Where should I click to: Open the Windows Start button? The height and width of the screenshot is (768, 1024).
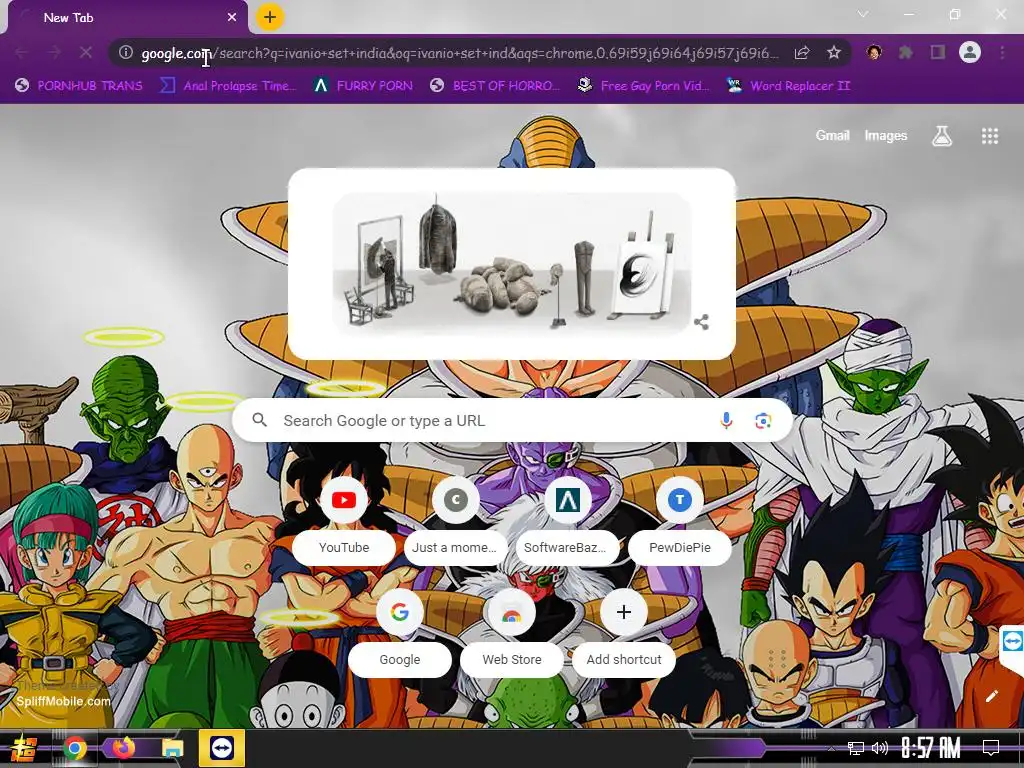24,748
